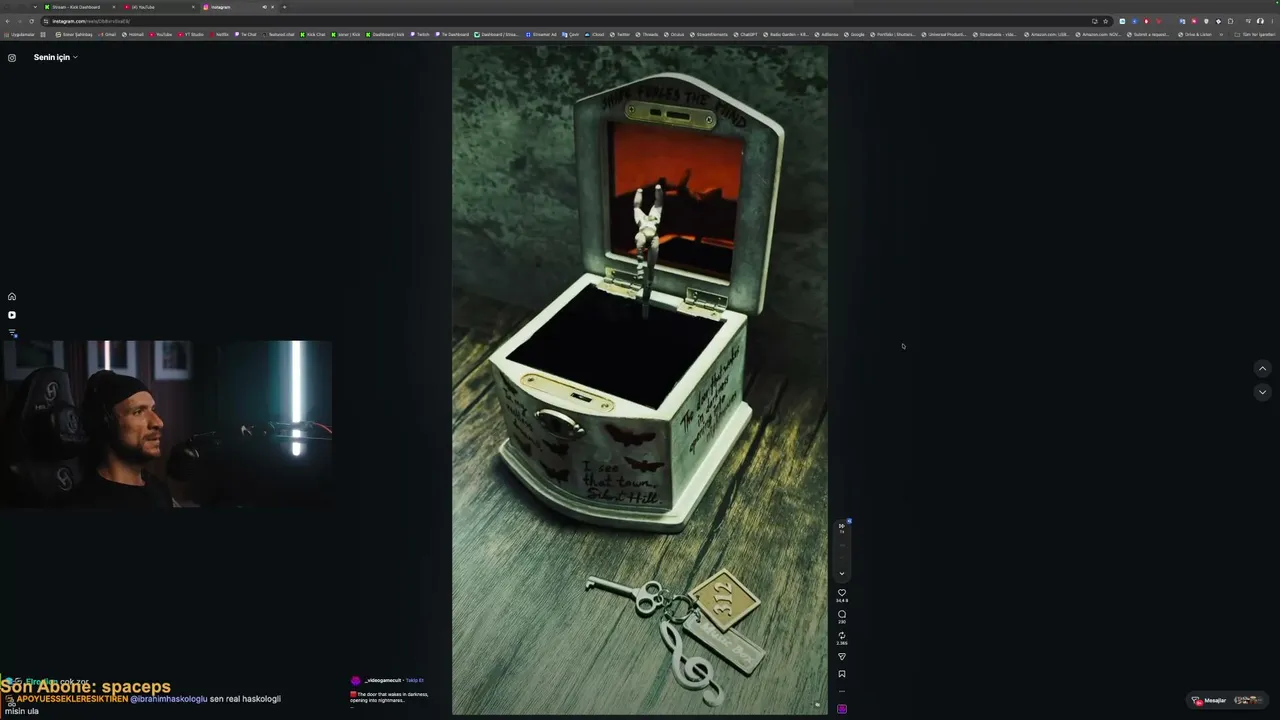Screen dimensions: 1280x720
Task: Open the ChatGPT bookmark
Action: click(745, 34)
